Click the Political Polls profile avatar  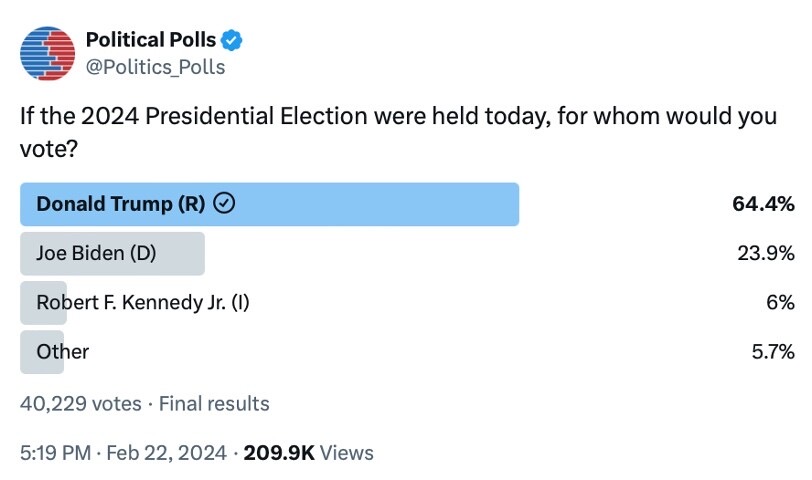[48, 53]
